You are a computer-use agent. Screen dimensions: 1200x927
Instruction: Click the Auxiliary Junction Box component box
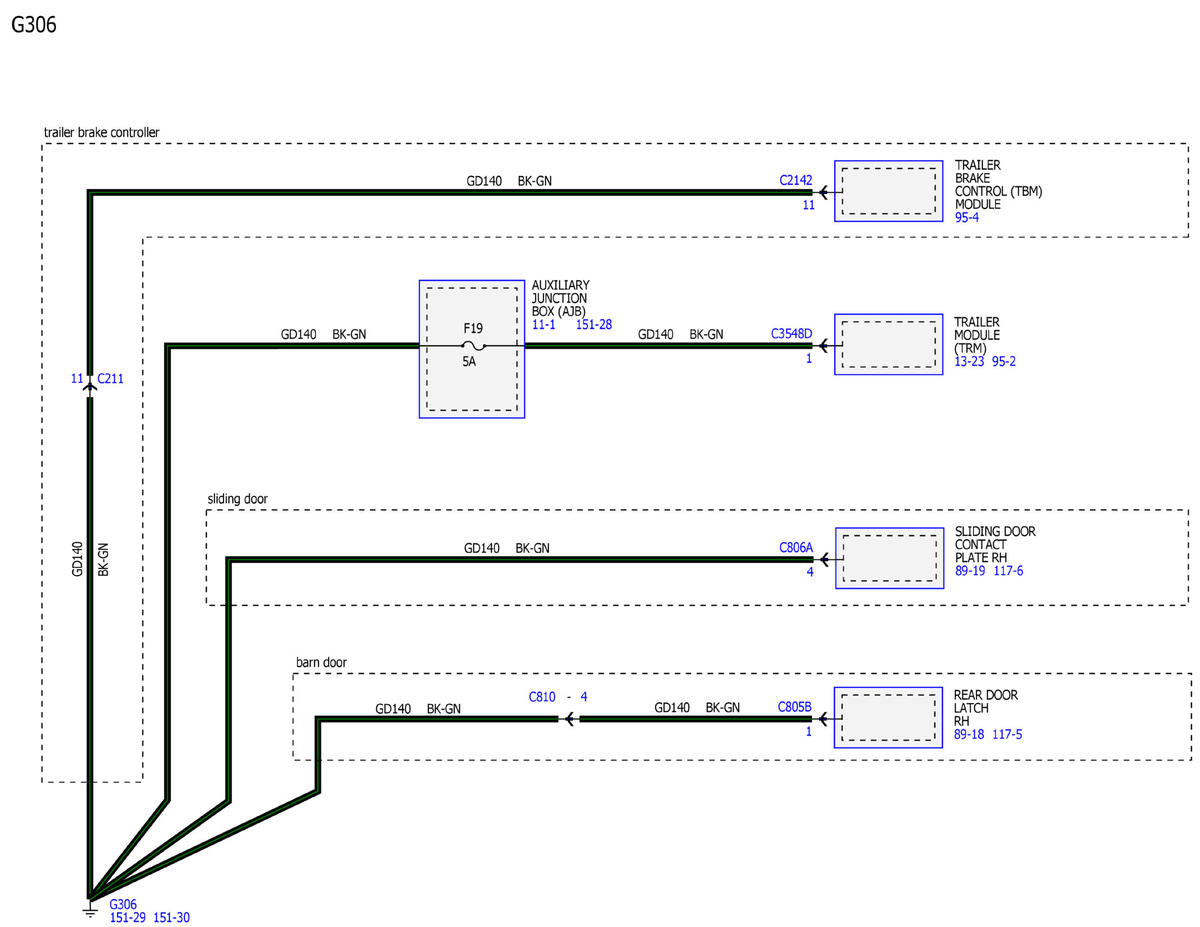[471, 349]
